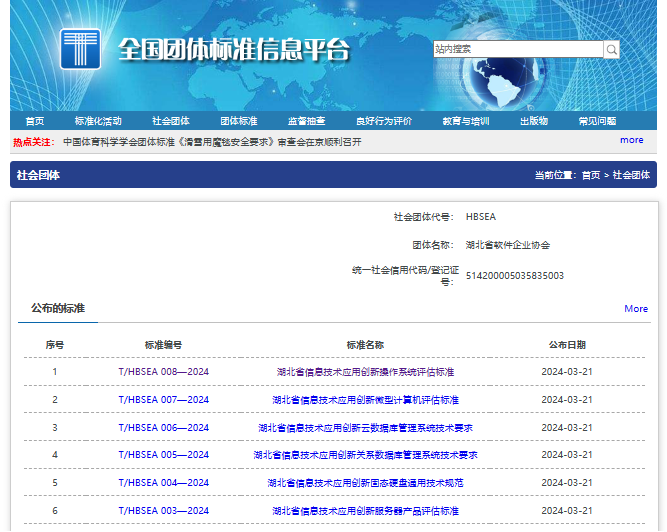Screen dimensions: 667x532
Task: Open 湖北省信息技术应用创新微型计算机评估标准
Action: [x=365, y=400]
